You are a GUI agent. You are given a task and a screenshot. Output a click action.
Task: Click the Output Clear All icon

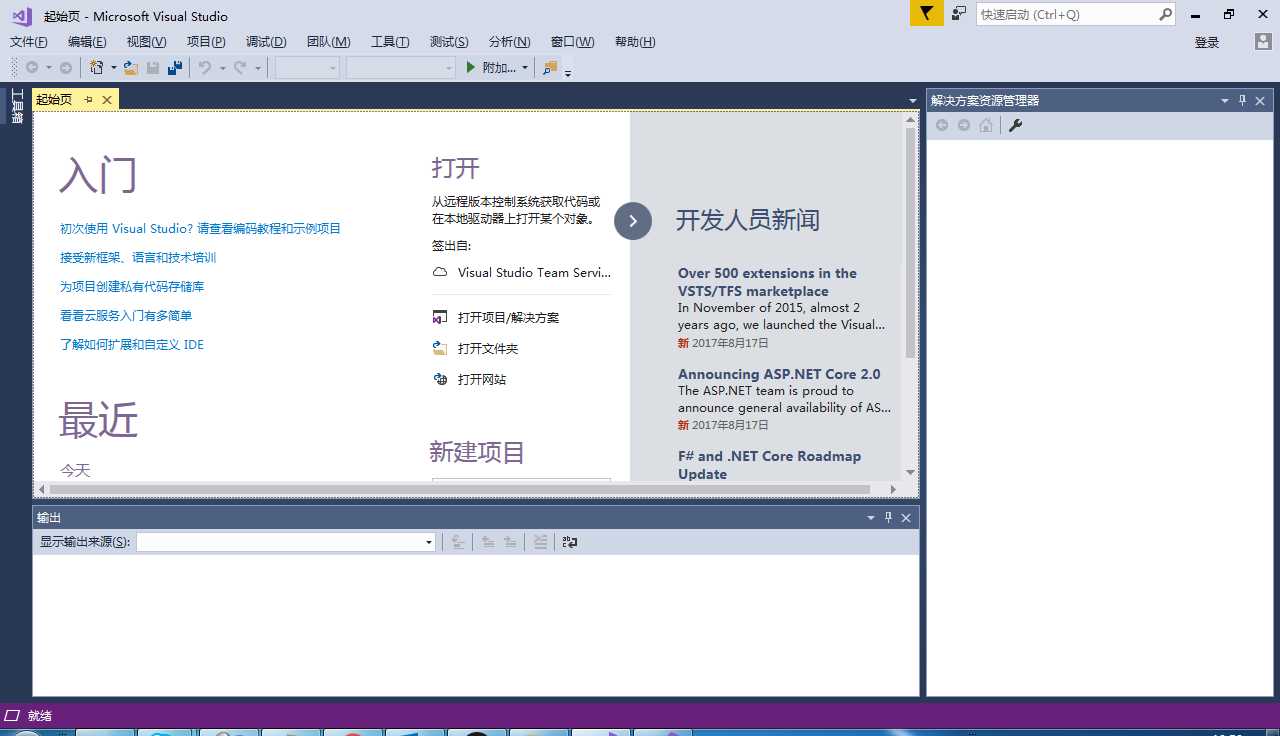click(x=540, y=542)
